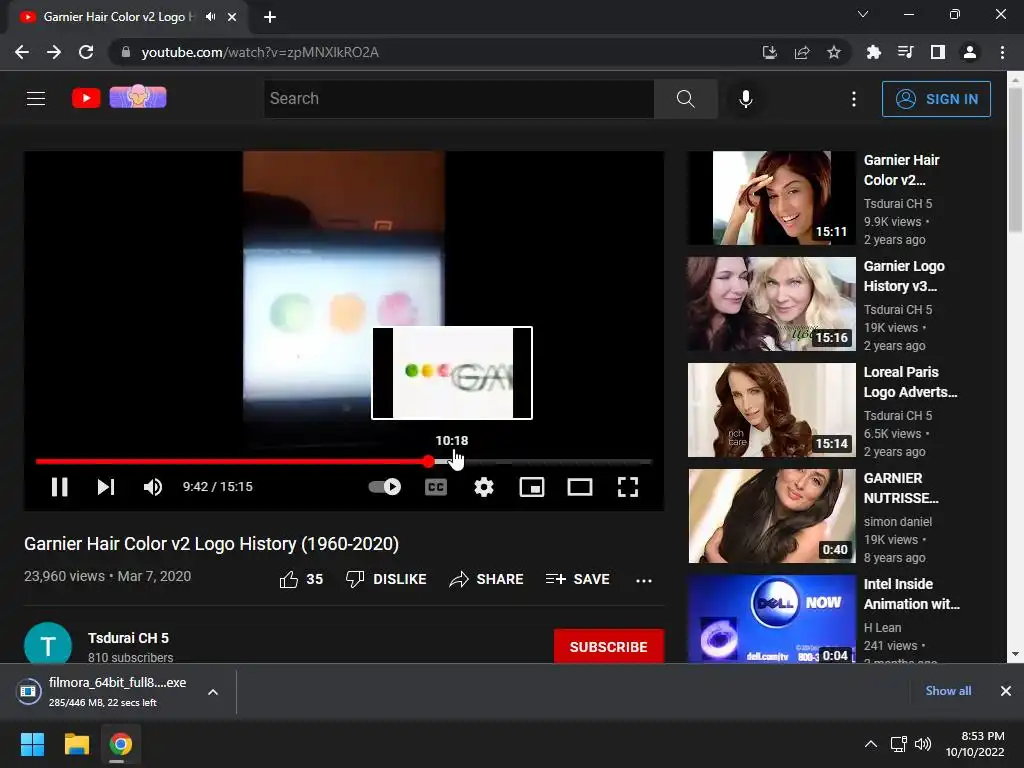Toggle the autoplay switch
The image size is (1024, 768).
pos(385,487)
